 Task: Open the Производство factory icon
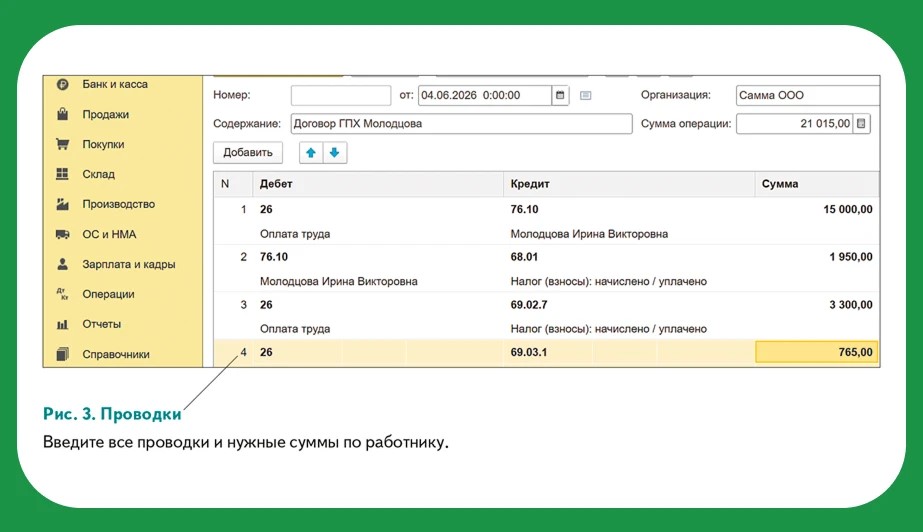point(62,204)
